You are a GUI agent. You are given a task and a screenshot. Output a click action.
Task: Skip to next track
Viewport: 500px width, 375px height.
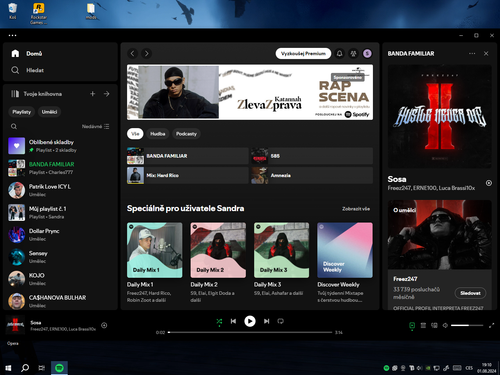tap(266, 321)
